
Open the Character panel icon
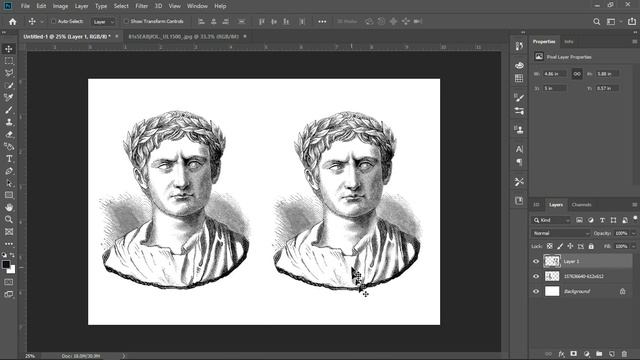click(x=519, y=149)
